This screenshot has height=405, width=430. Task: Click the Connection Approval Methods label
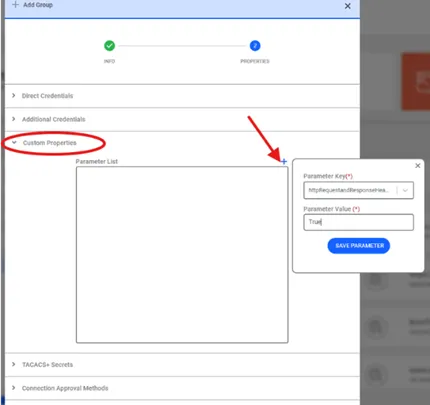pyautogui.click(x=65, y=388)
